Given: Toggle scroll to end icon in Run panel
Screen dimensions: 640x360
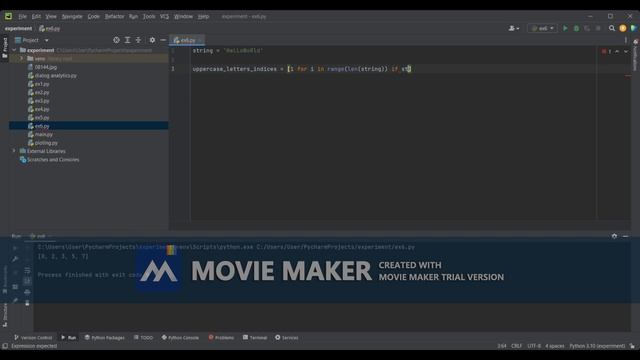Looking at the screenshot, I should coord(27,281).
